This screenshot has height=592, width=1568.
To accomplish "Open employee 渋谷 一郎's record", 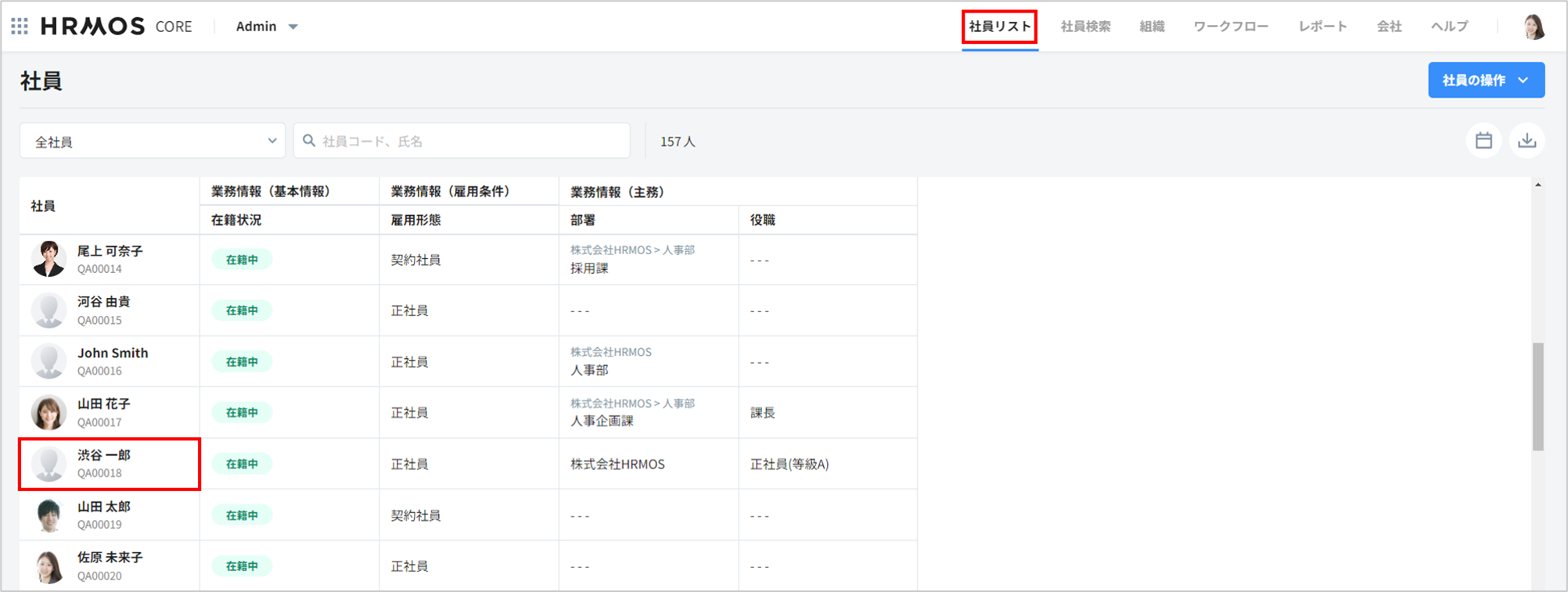I will pos(104,456).
